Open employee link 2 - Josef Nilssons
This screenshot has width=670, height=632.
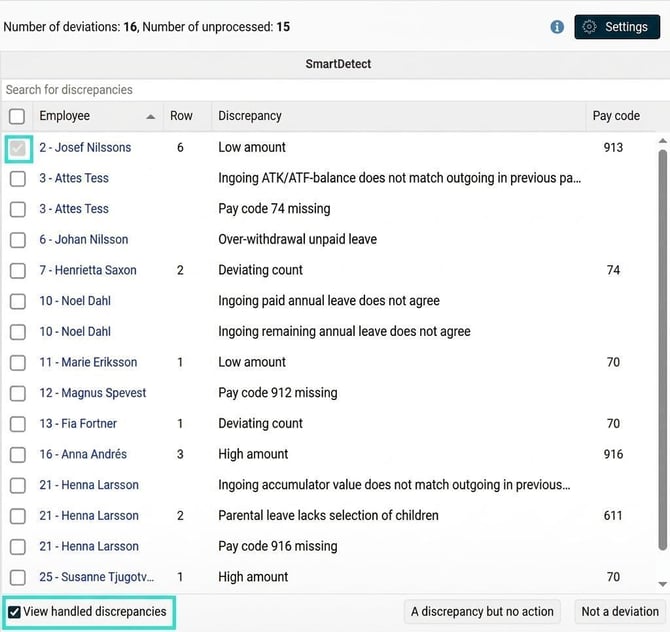click(85, 147)
